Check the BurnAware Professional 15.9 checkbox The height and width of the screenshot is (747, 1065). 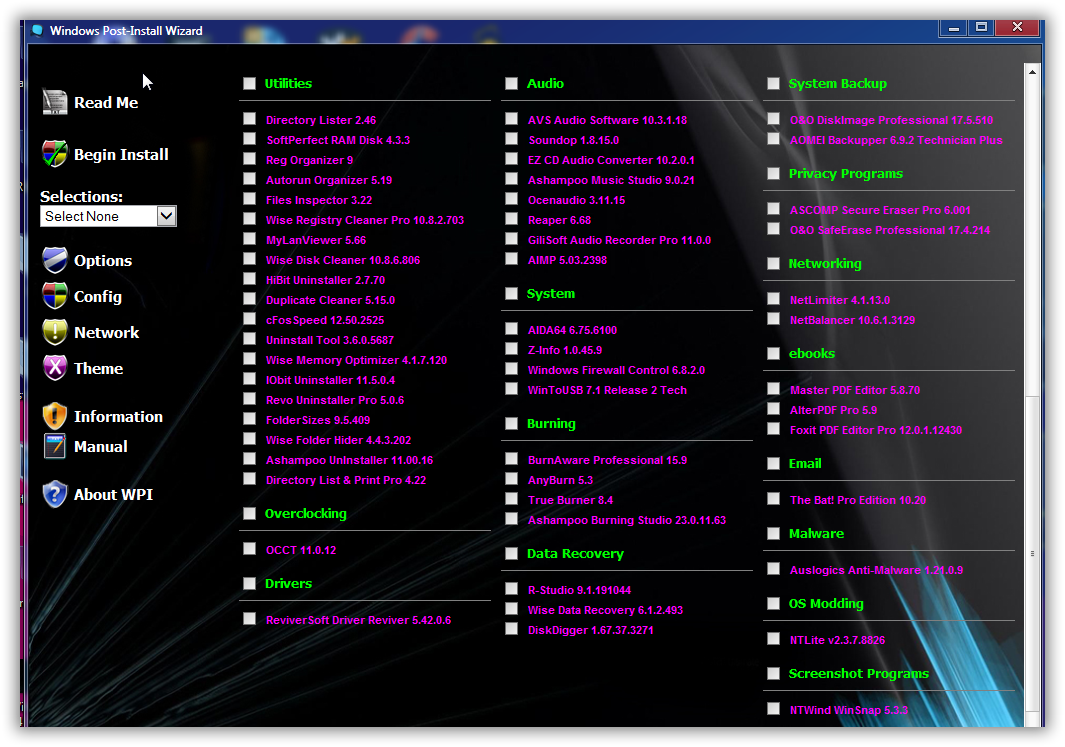point(511,459)
